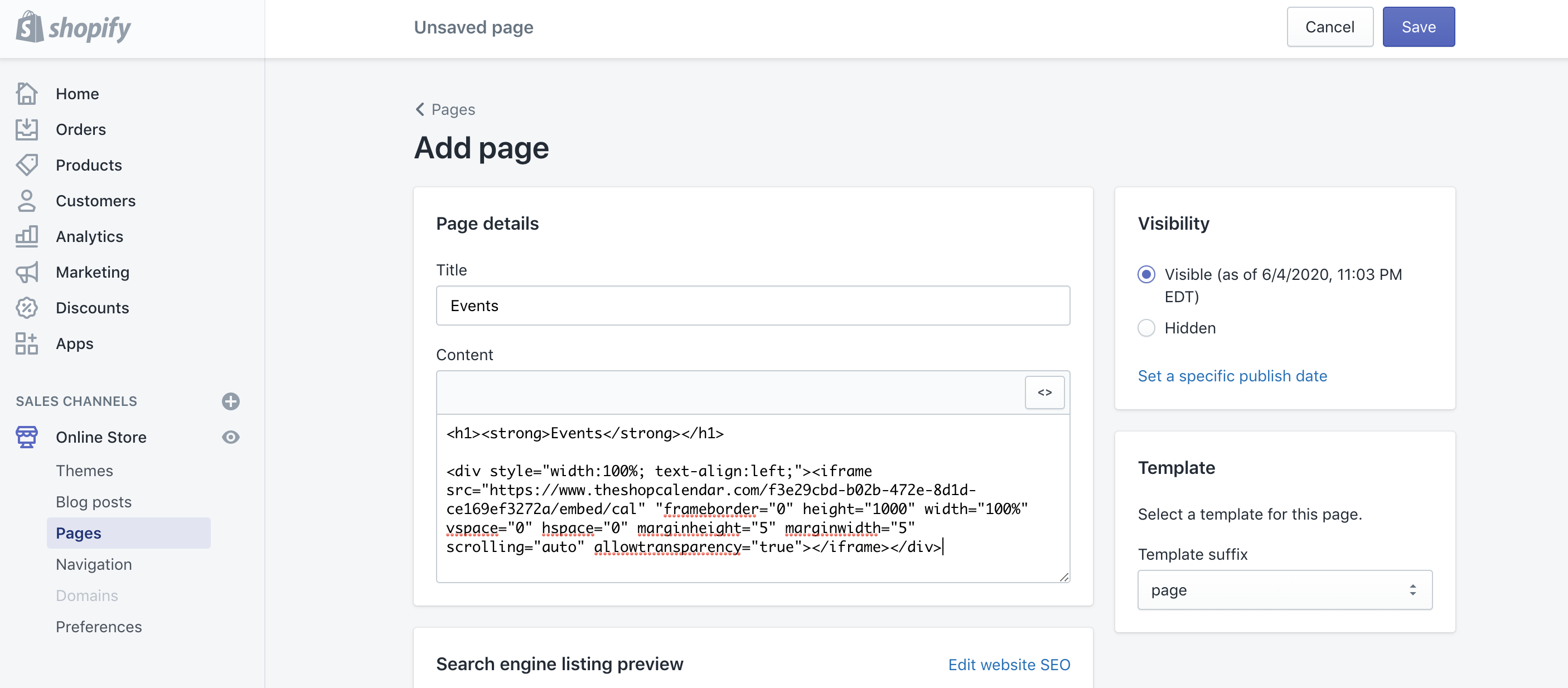Image resolution: width=1568 pixels, height=688 pixels.
Task: Click the Unsaved page header text
Action: pyautogui.click(x=473, y=27)
